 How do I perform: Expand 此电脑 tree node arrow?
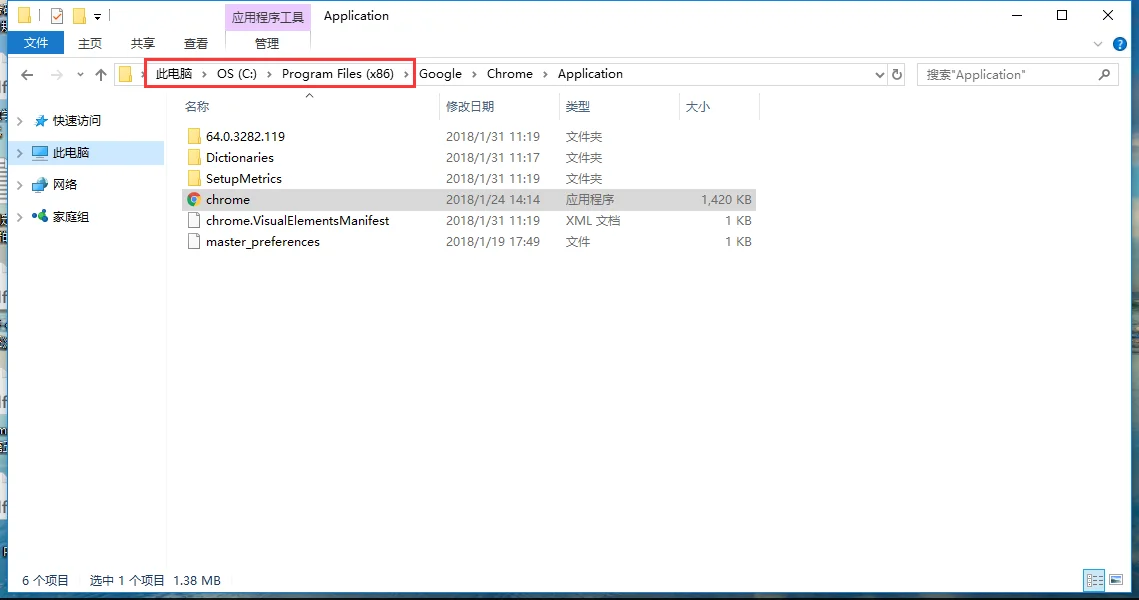tap(20, 153)
